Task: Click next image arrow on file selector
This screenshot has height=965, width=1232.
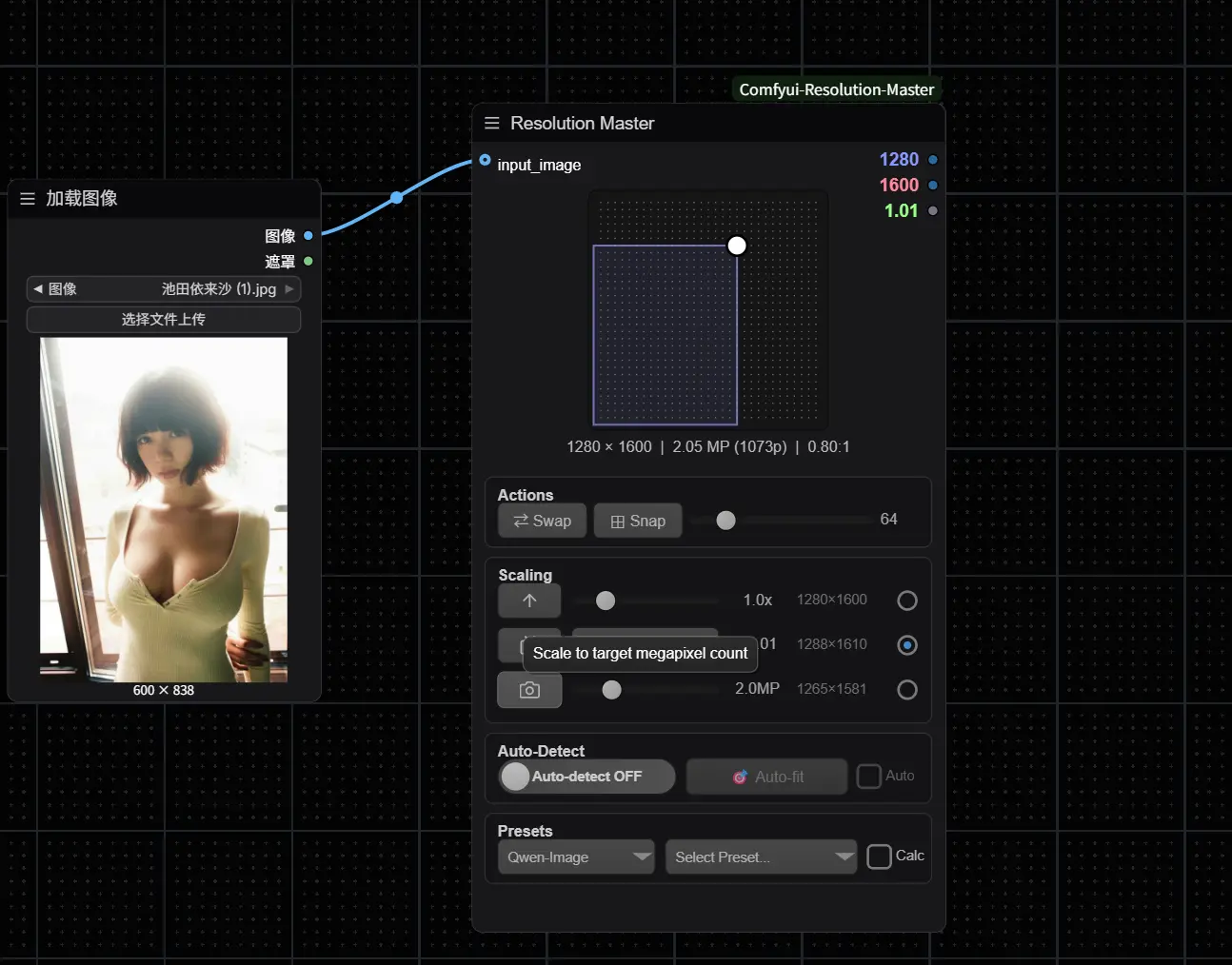Action: click(x=289, y=288)
